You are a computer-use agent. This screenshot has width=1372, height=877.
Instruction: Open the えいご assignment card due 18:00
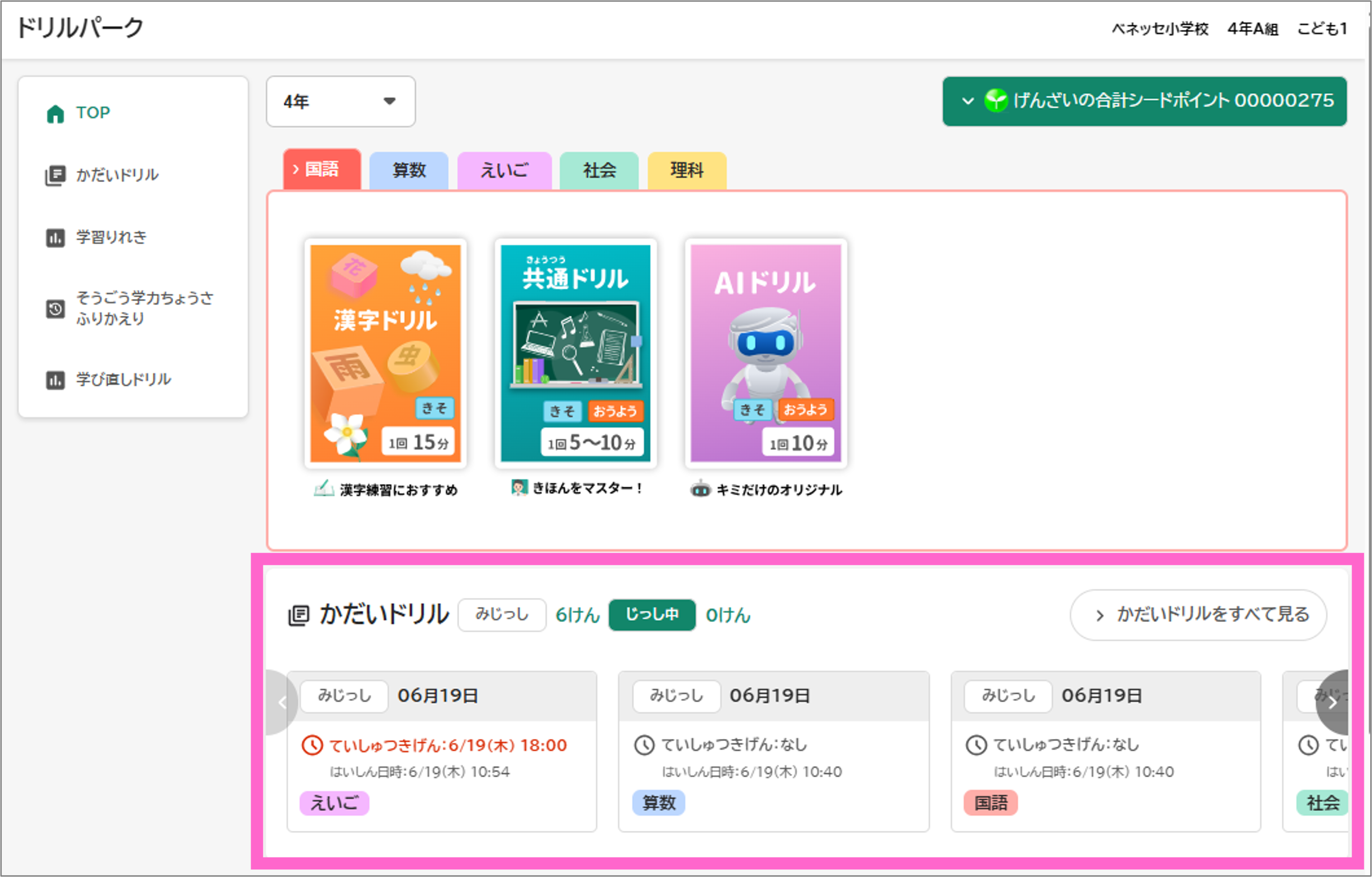pos(441,752)
